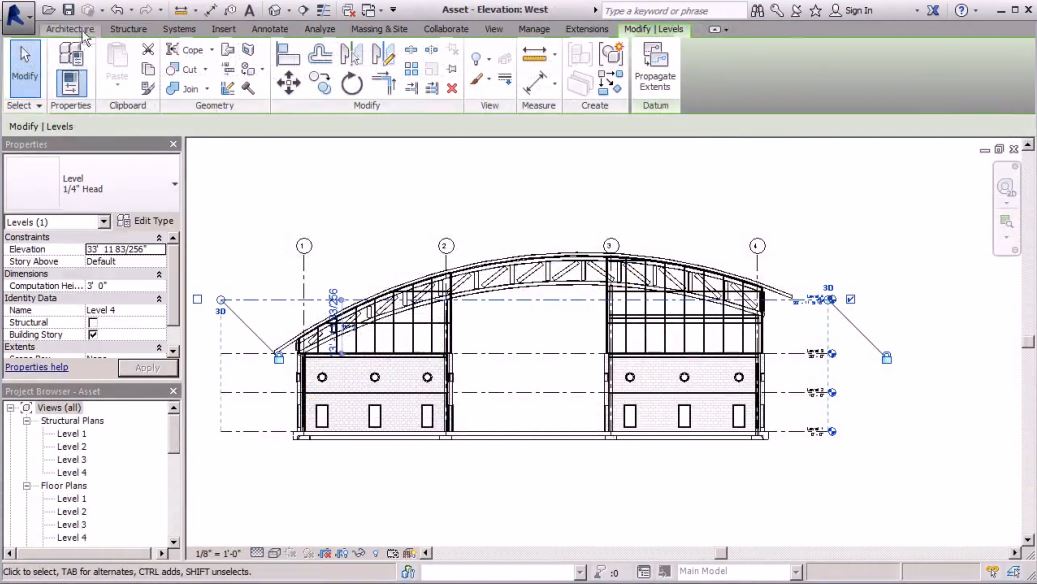The width and height of the screenshot is (1037, 584).
Task: Click Edit Type button
Action: [x=145, y=221]
